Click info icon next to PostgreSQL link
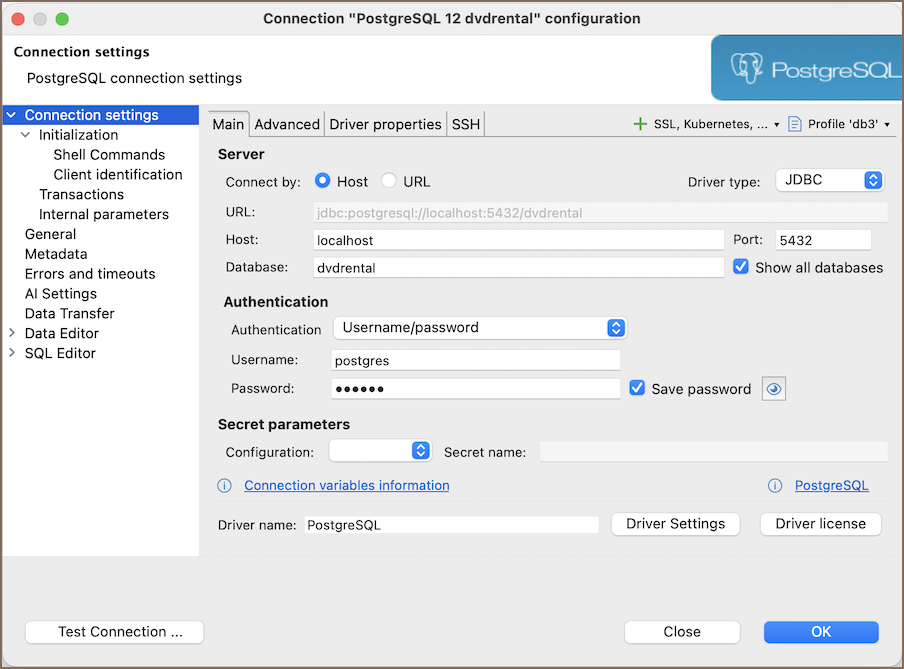The width and height of the screenshot is (904, 669). tap(775, 485)
